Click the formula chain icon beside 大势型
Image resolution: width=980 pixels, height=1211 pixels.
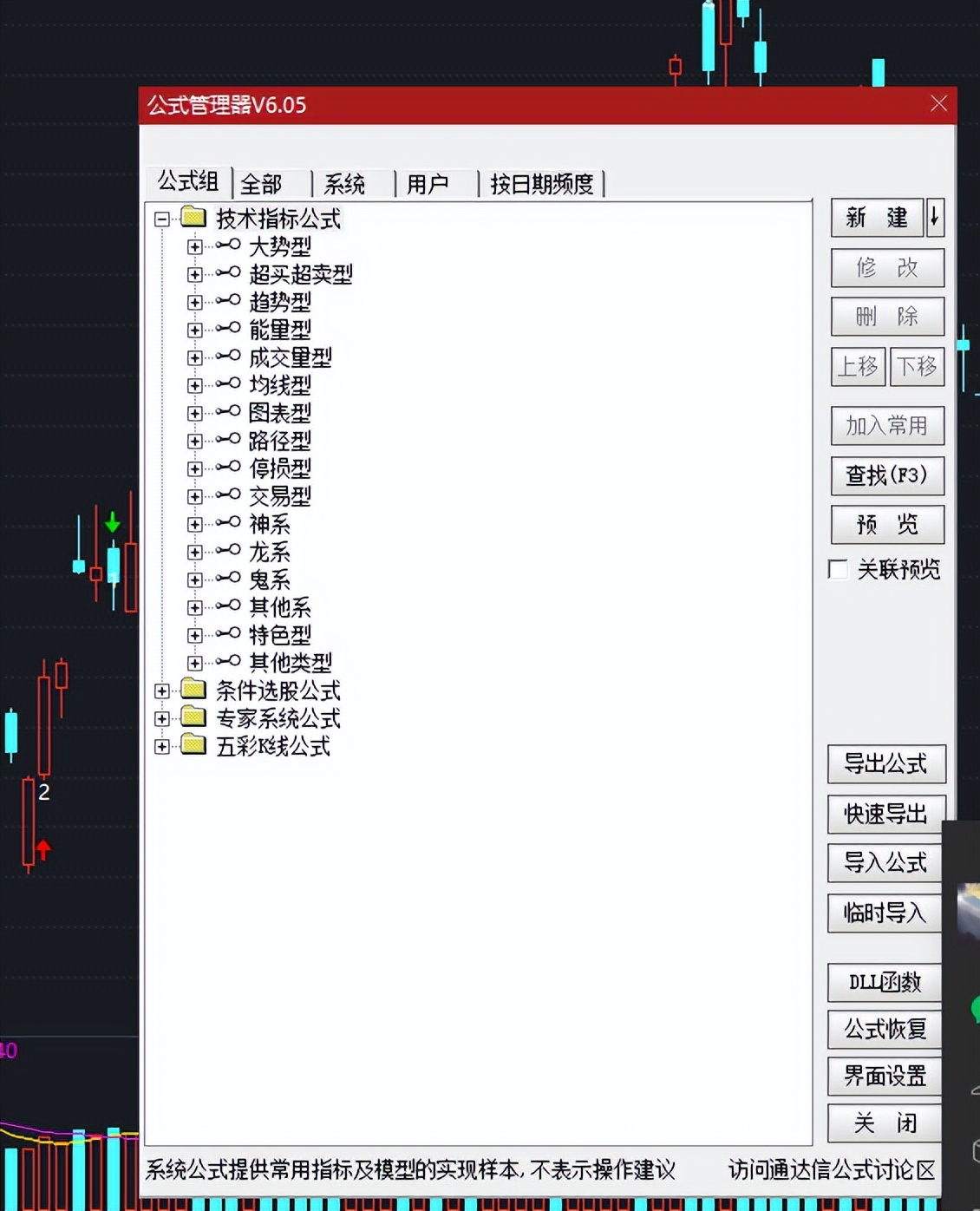pyautogui.click(x=227, y=246)
